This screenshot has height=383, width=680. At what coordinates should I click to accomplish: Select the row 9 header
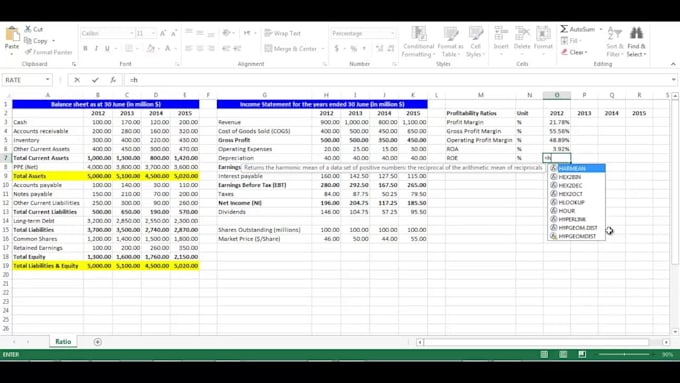6,176
